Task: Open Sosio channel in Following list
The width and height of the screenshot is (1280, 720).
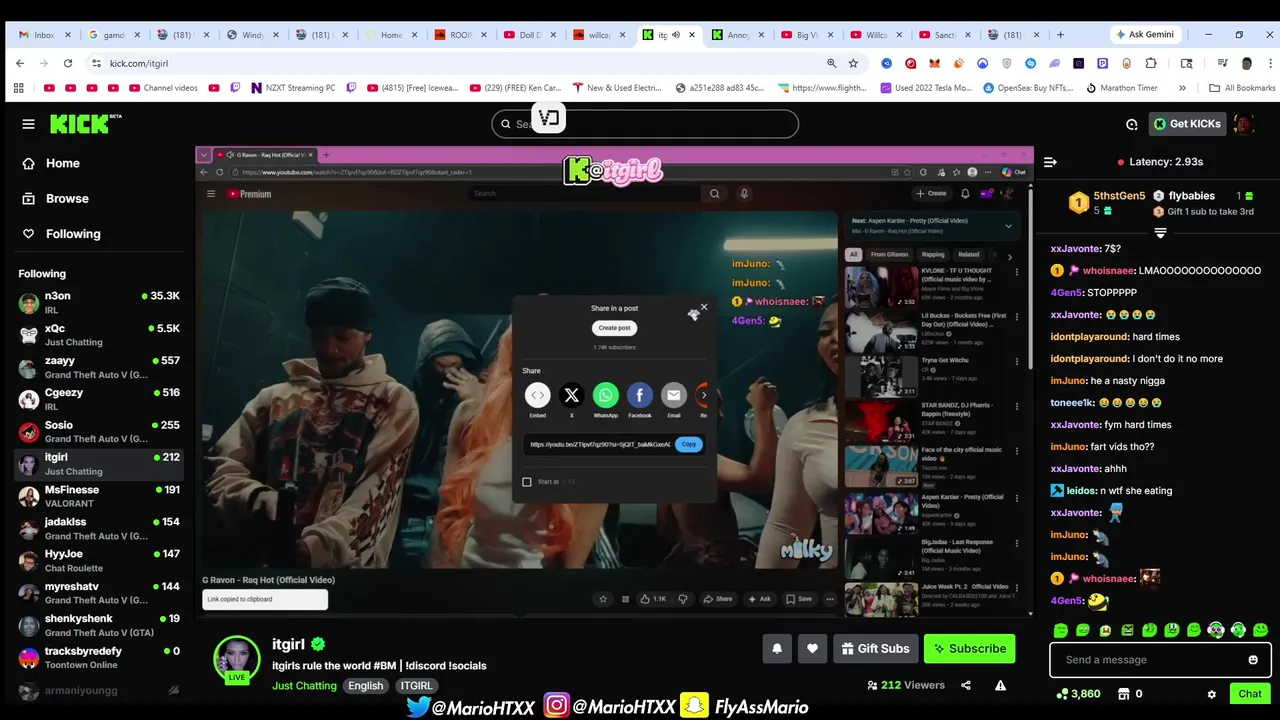Action: point(99,431)
